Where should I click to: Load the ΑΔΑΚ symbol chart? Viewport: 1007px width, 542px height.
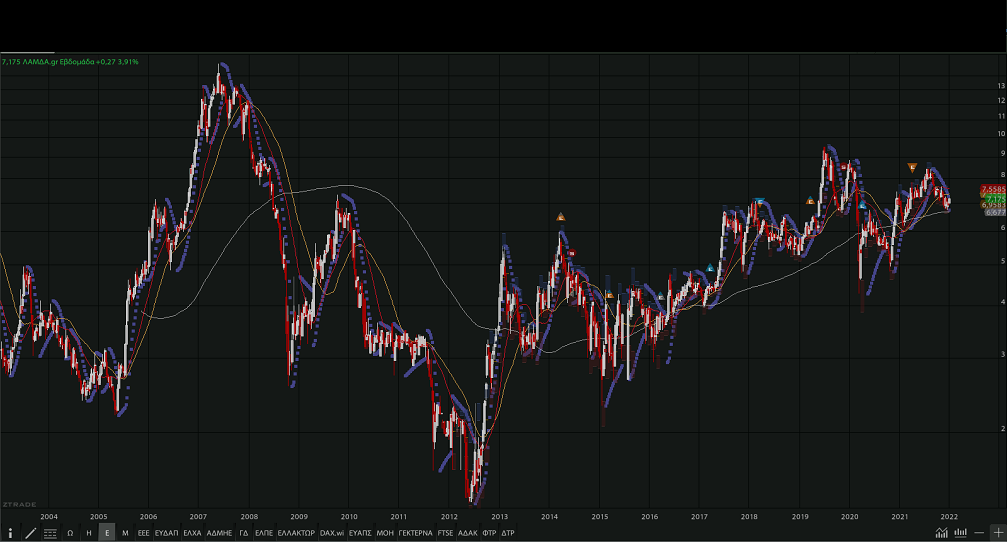click(x=468, y=533)
